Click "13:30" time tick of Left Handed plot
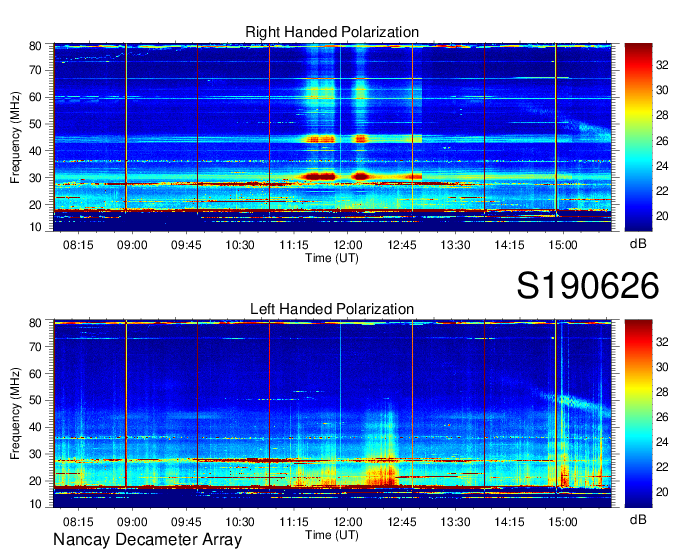 [455, 522]
